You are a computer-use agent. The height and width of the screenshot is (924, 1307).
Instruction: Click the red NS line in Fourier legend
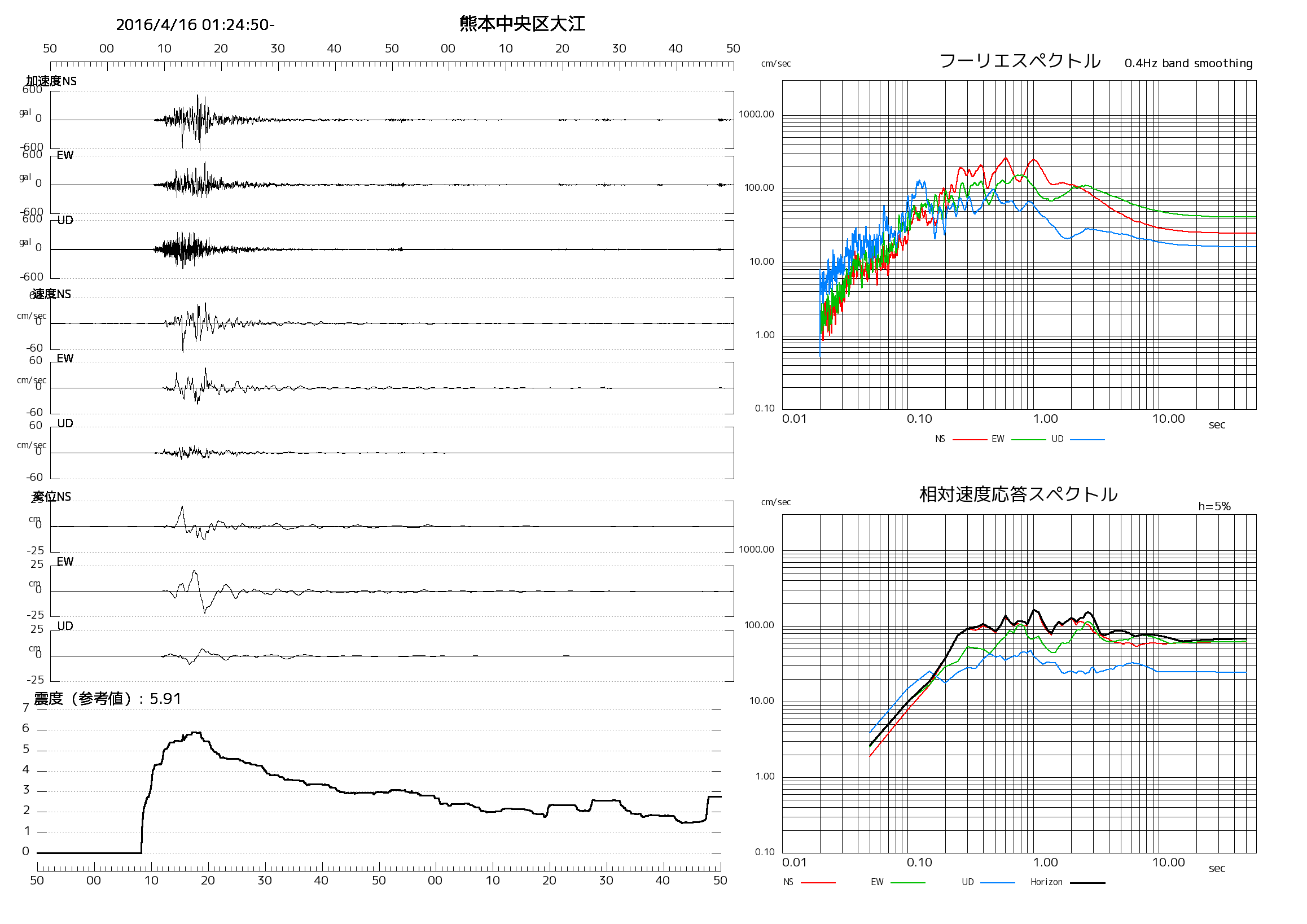click(x=970, y=440)
